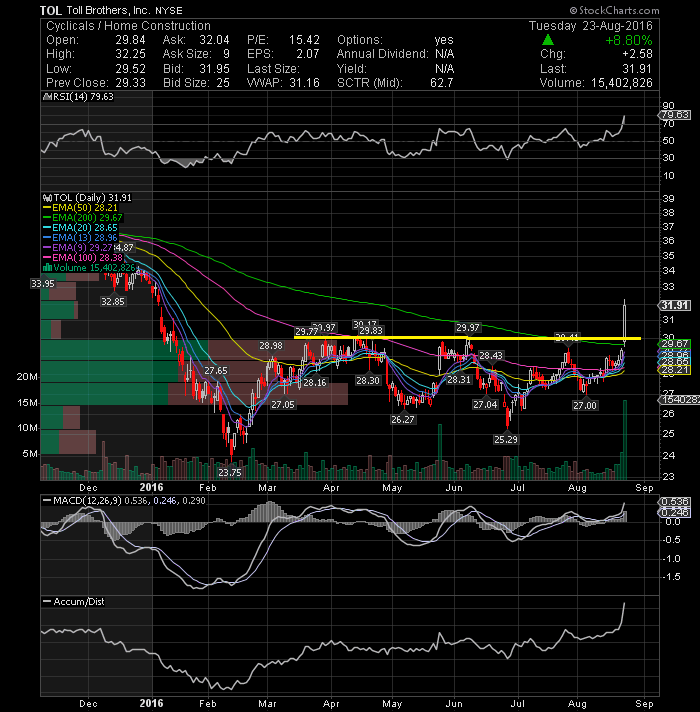This screenshot has height=712, width=700.
Task: Click the Toll Brothers, Inc. company name
Action: pos(108,10)
